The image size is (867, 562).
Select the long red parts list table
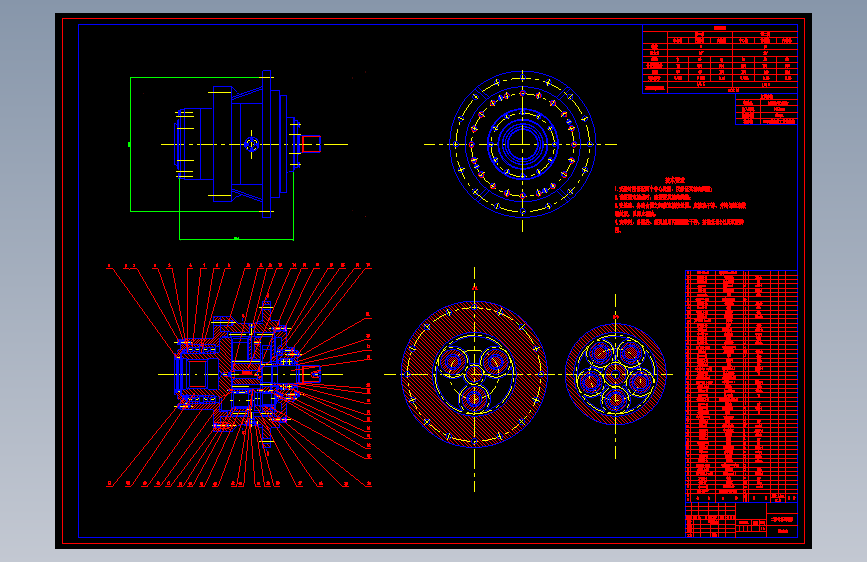pos(741,386)
